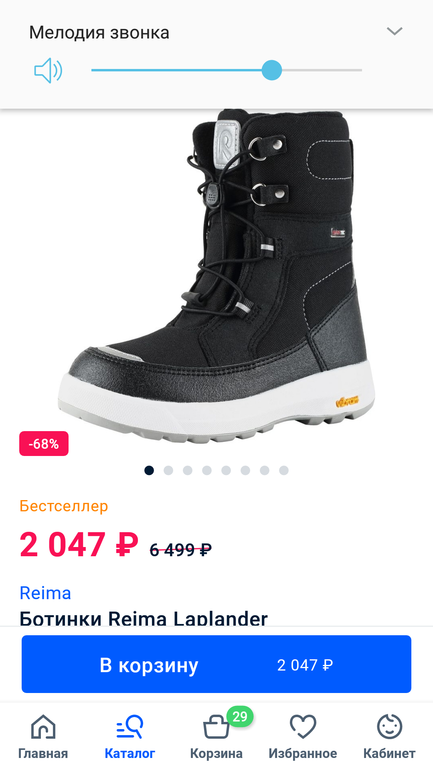Open the Каталог search tab
Image resolution: width=433 pixels, height=770 pixels.
[130, 737]
